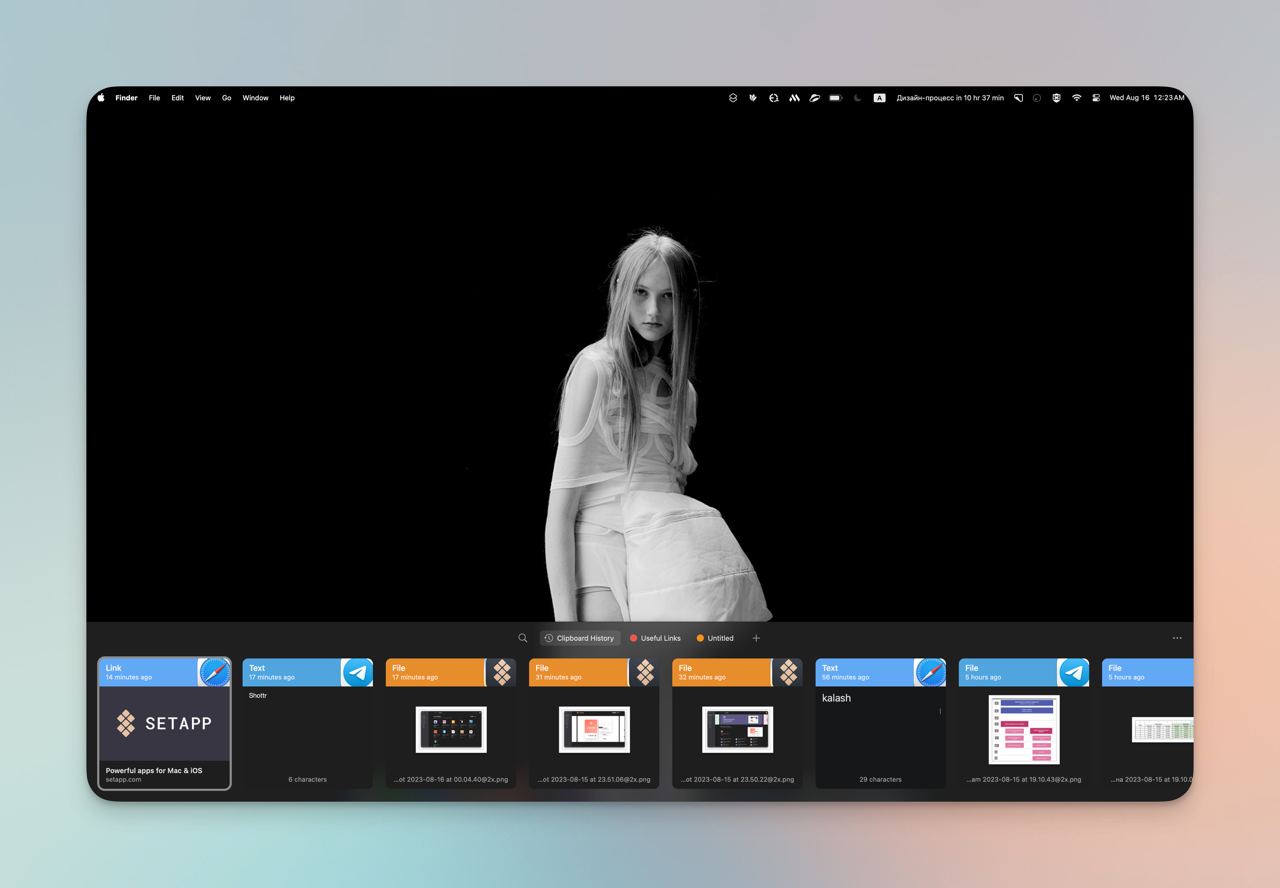The width and height of the screenshot is (1280, 888).
Task: Click the orange dot of Untitled
Action: [700, 638]
